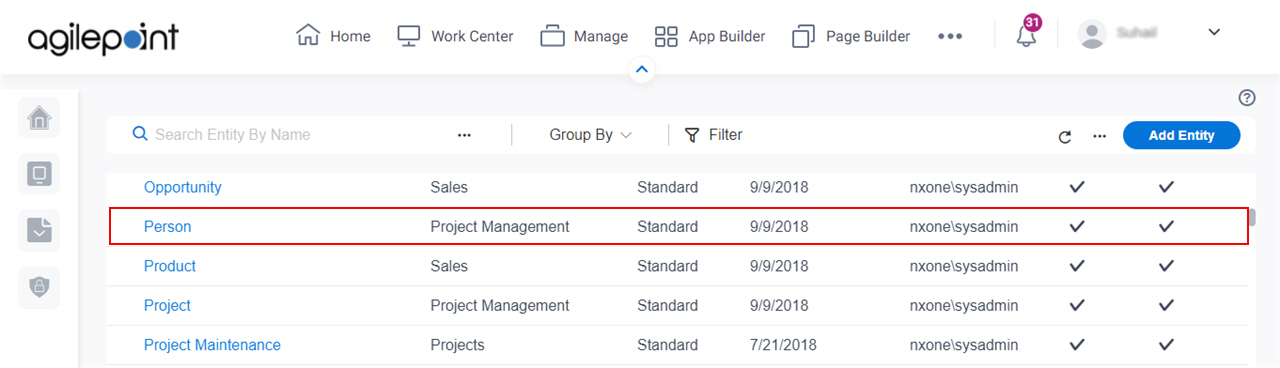
Task: Click the user avatar icon
Action: pos(1092,34)
